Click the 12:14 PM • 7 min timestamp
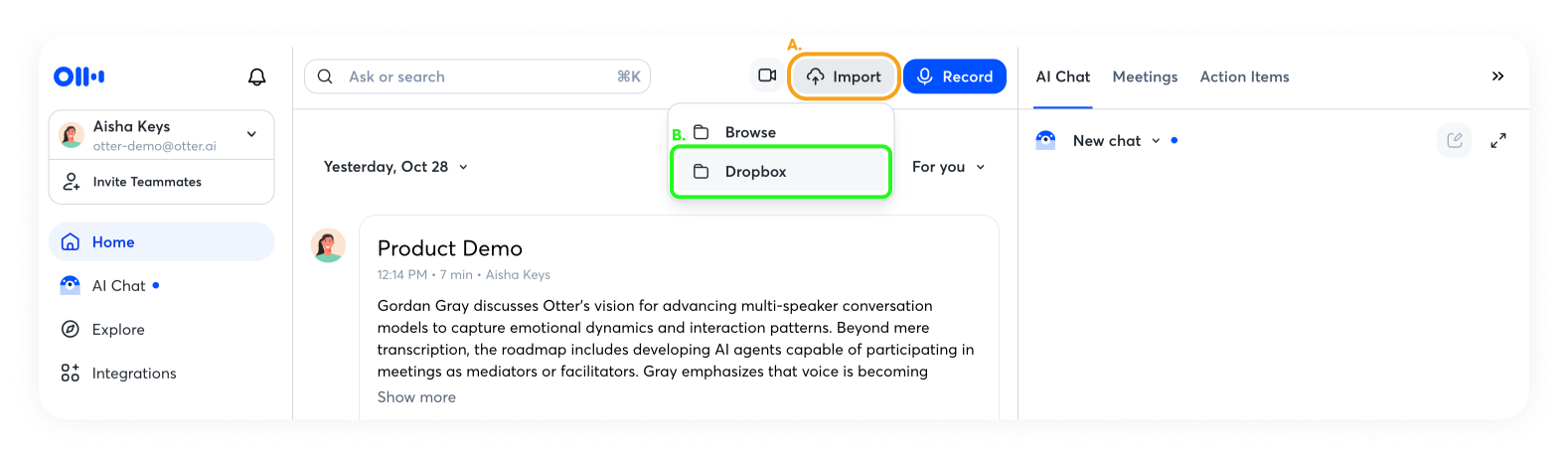Viewport: 1568px width, 459px height. (424, 275)
